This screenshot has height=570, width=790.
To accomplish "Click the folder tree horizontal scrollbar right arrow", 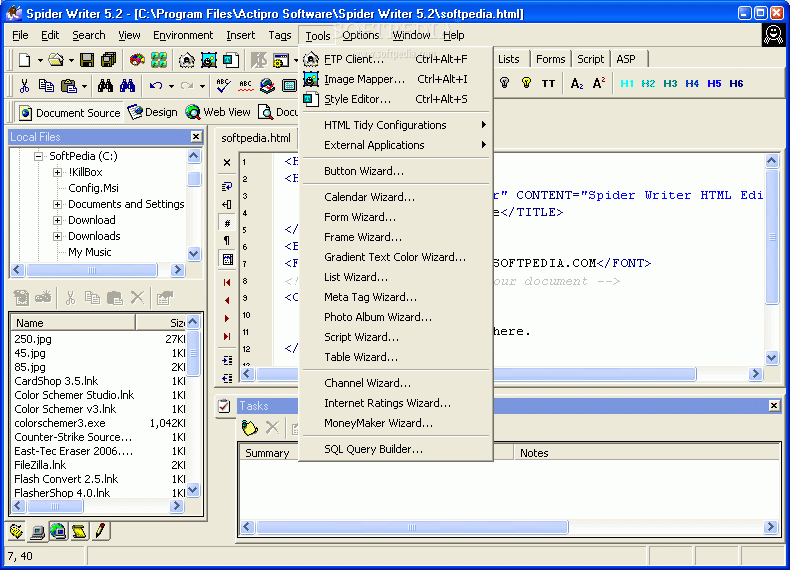I will (x=177, y=270).
